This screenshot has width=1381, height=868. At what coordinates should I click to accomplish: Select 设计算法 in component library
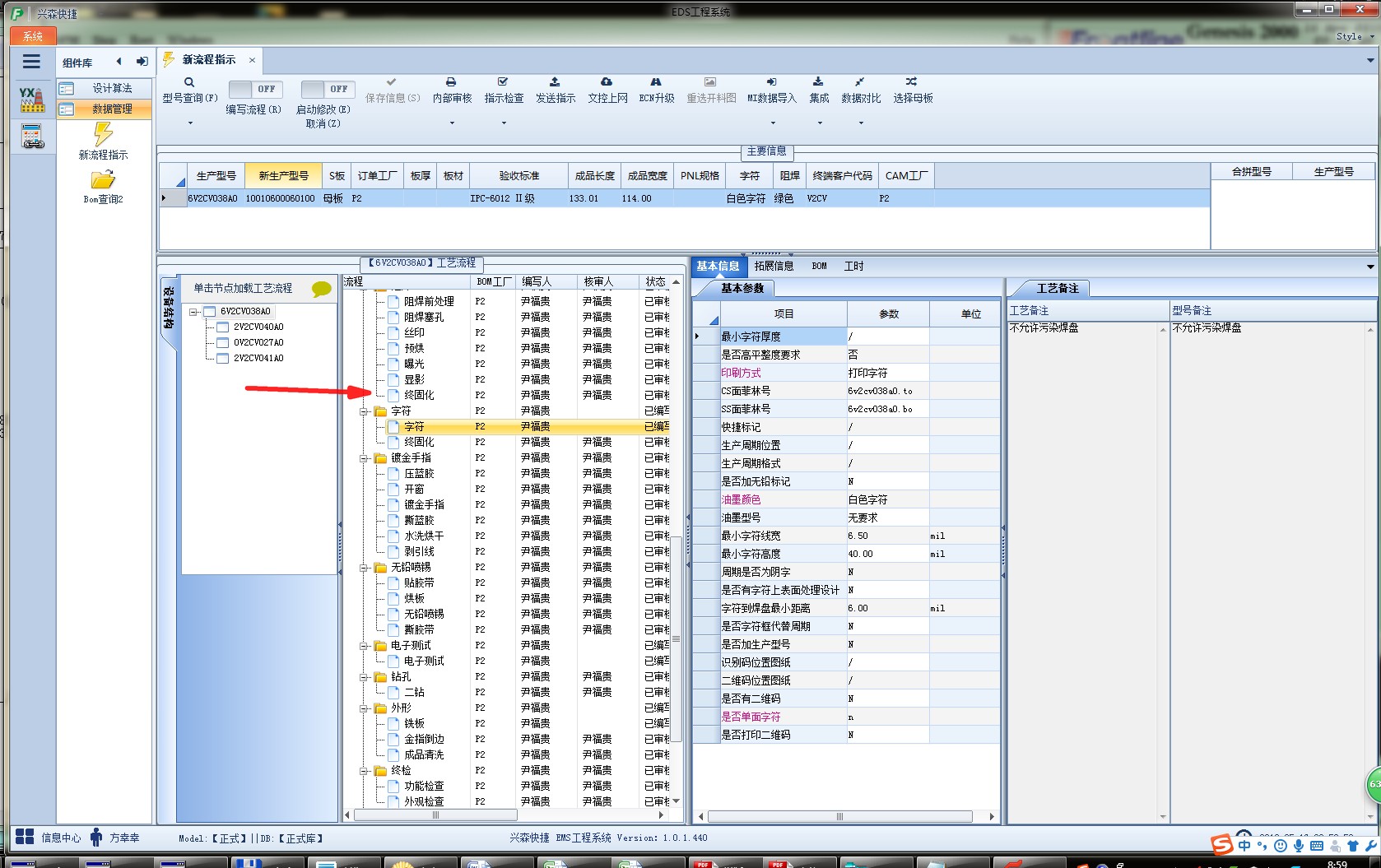pos(105,89)
